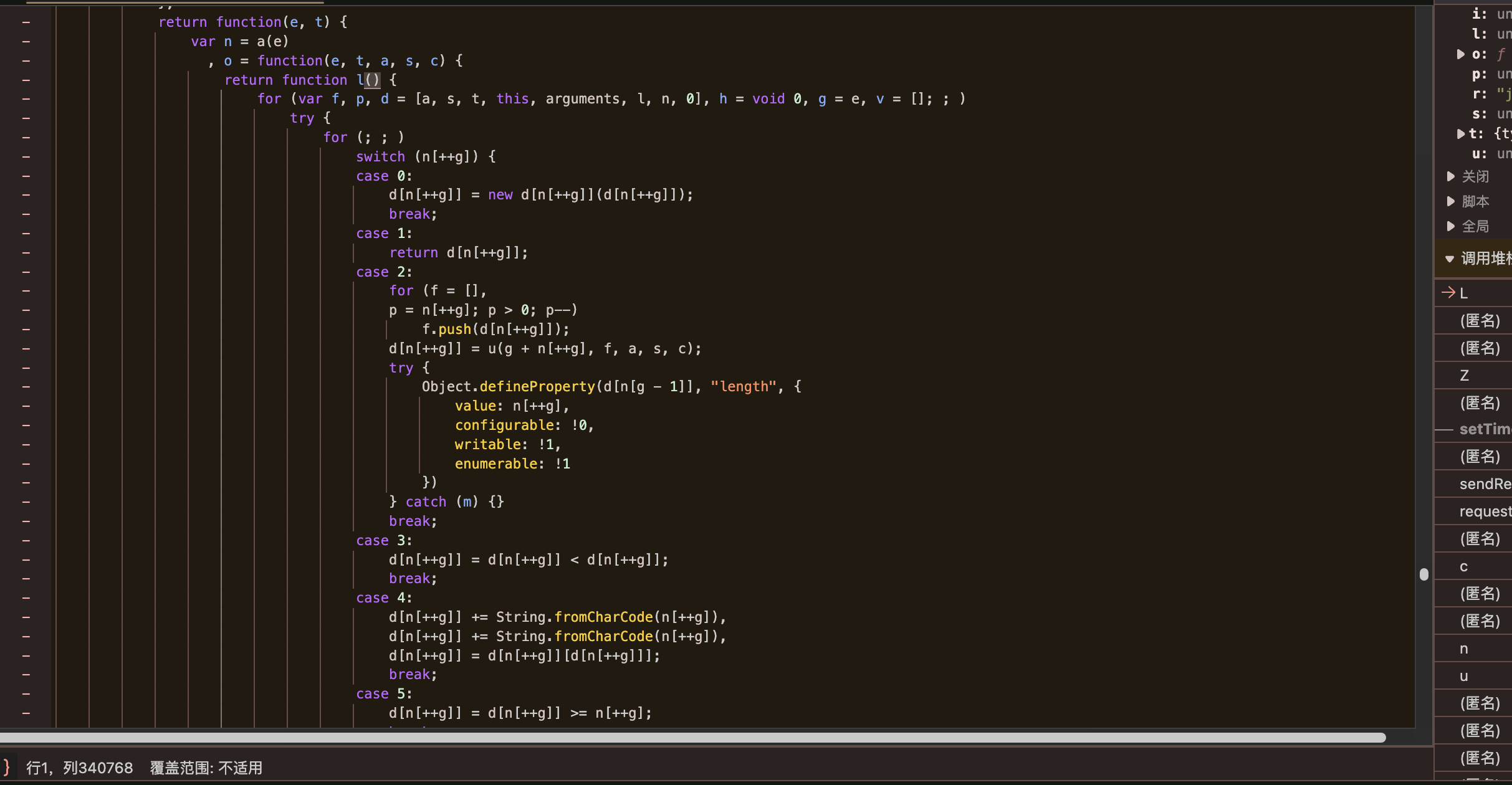
Task: Select the current L call stack frame
Action: point(1475,293)
